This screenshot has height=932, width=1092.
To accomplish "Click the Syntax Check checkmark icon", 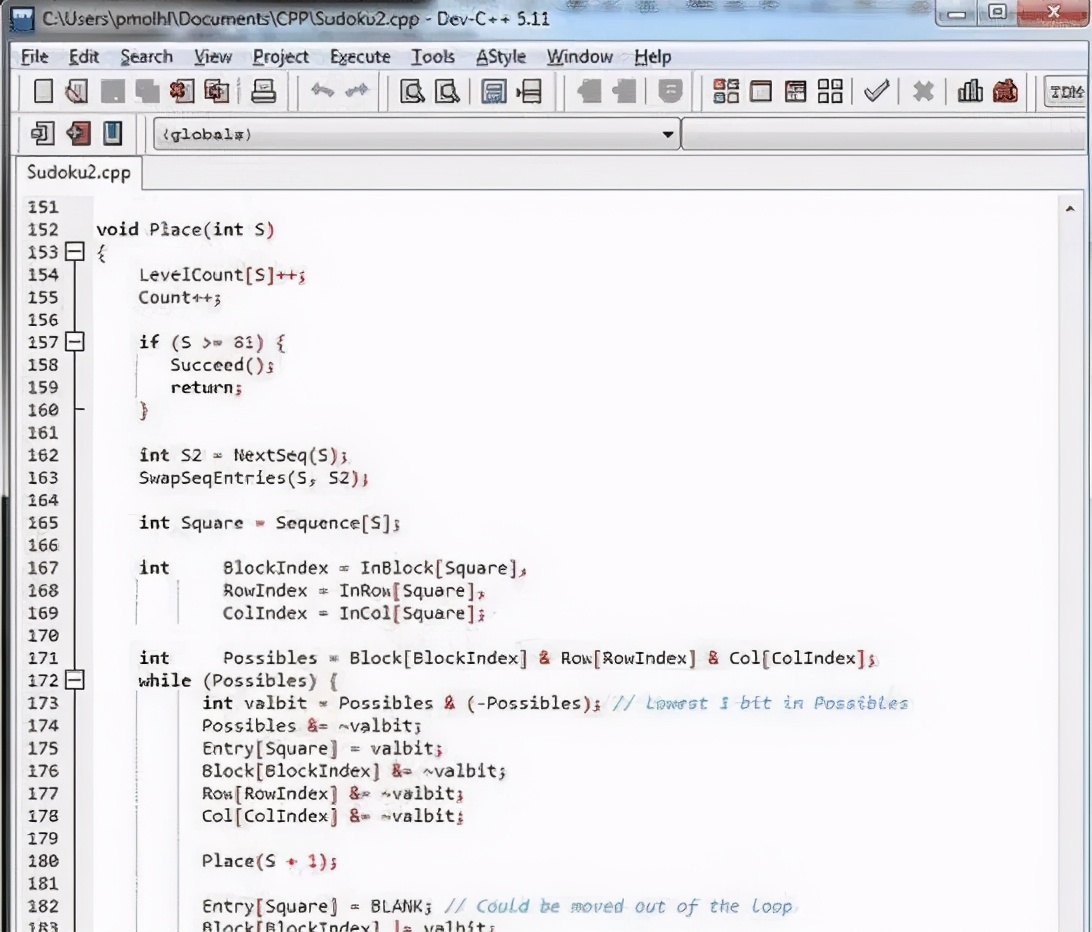I will coord(876,93).
